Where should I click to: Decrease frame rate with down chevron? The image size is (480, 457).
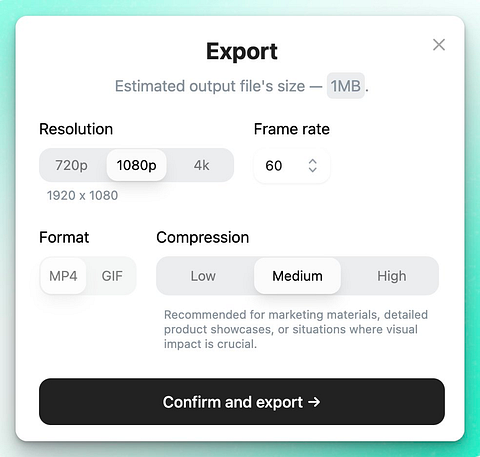tap(312, 170)
